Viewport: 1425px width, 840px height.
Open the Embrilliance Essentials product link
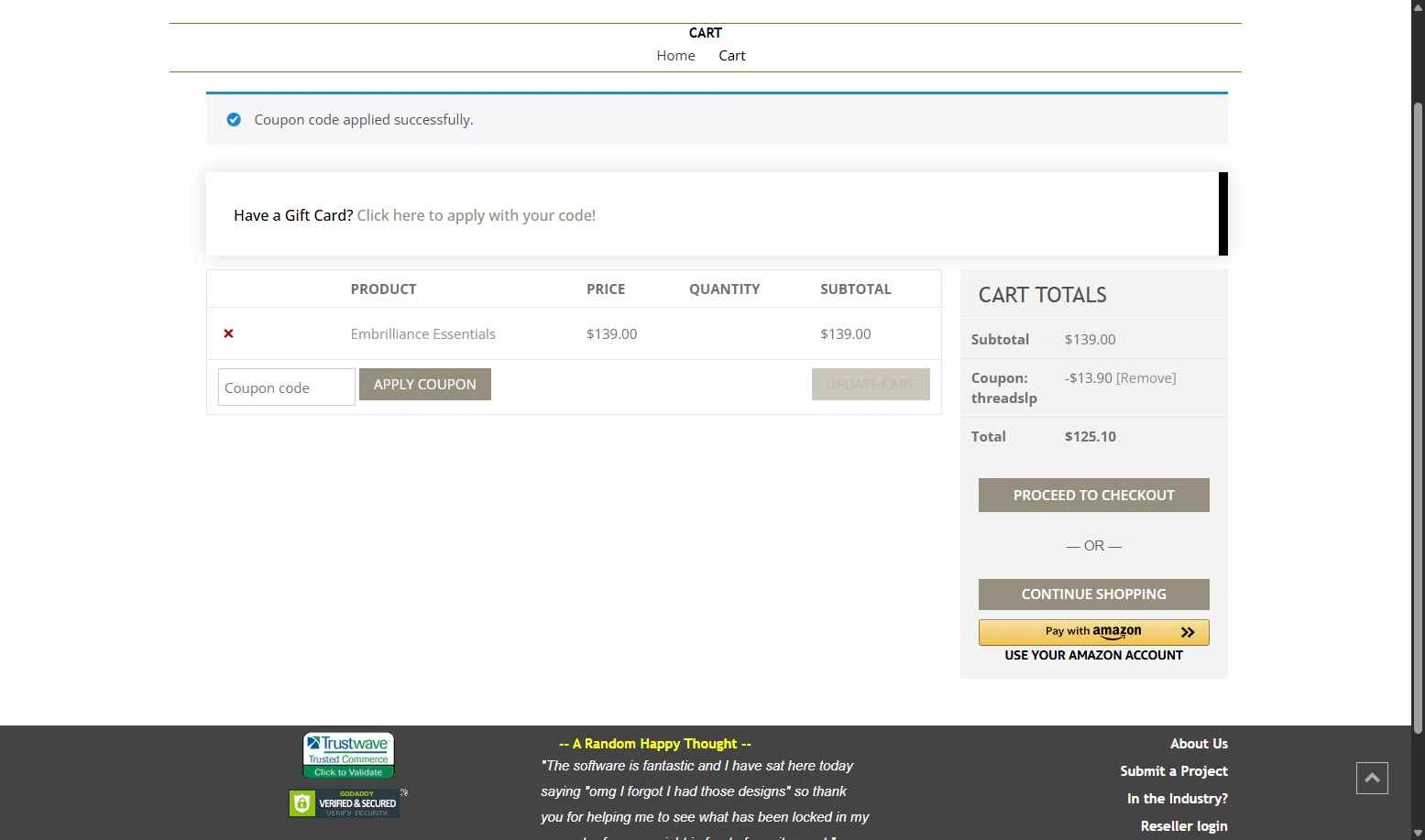click(422, 334)
